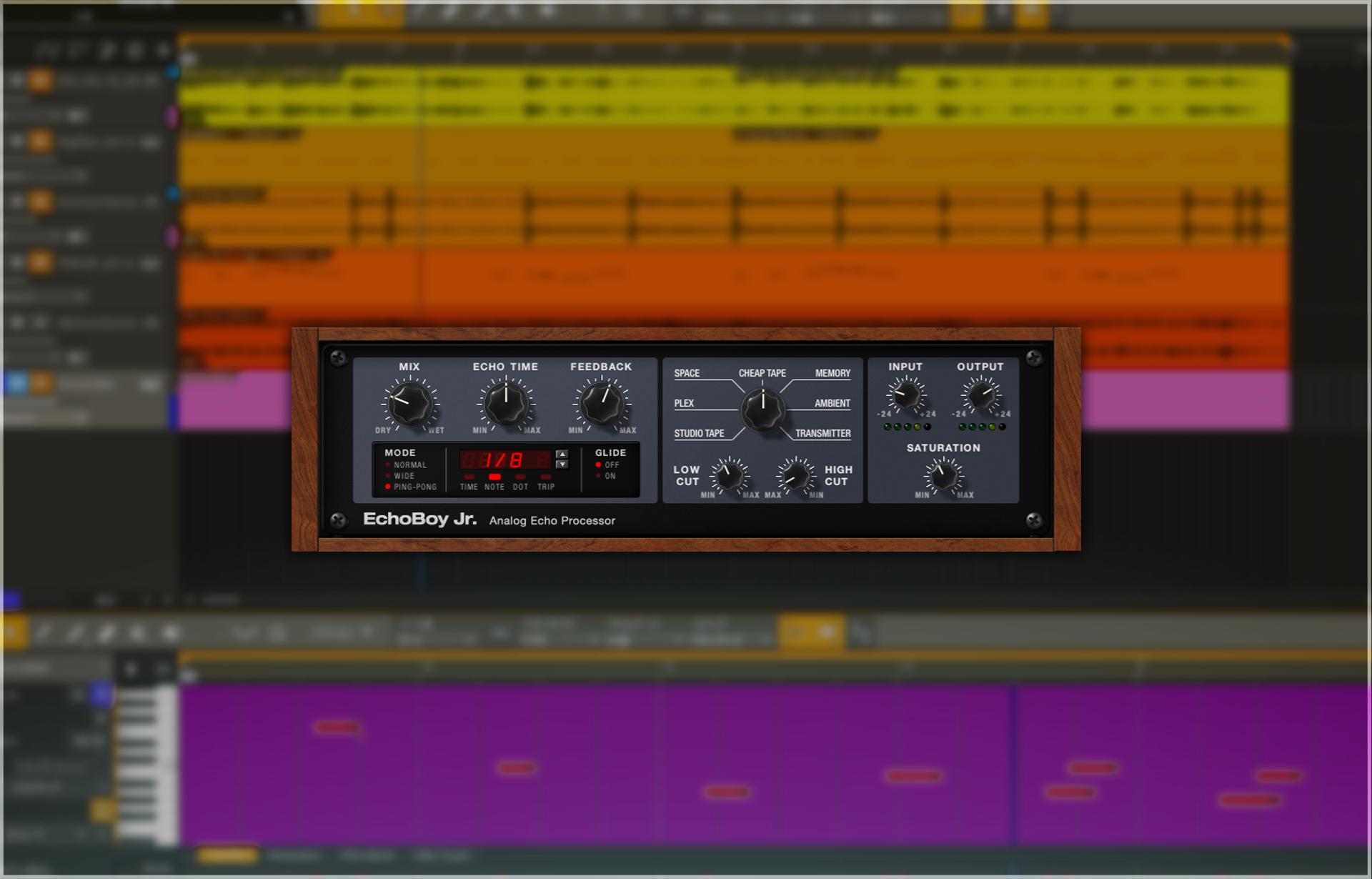Click the 1/8 echo time display
1372x879 pixels.
tap(506, 460)
